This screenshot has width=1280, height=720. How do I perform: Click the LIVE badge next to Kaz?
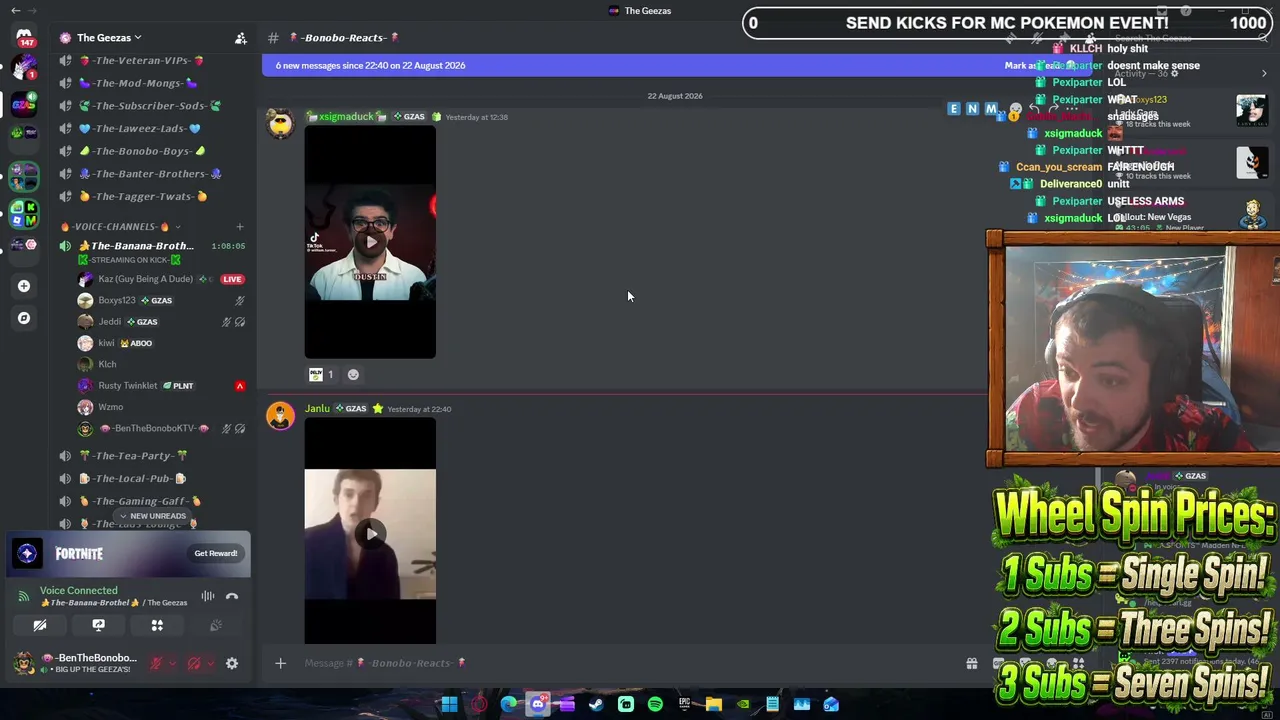(x=232, y=279)
